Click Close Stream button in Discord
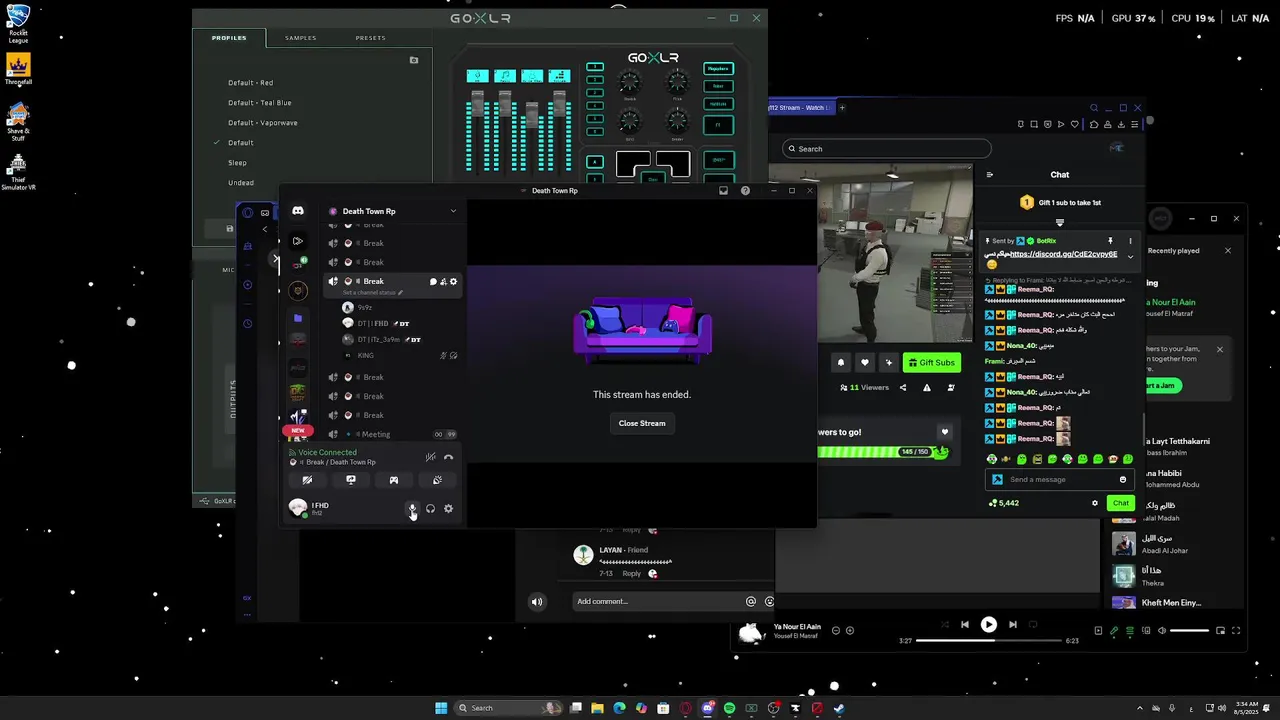The image size is (1280, 720). click(x=642, y=423)
